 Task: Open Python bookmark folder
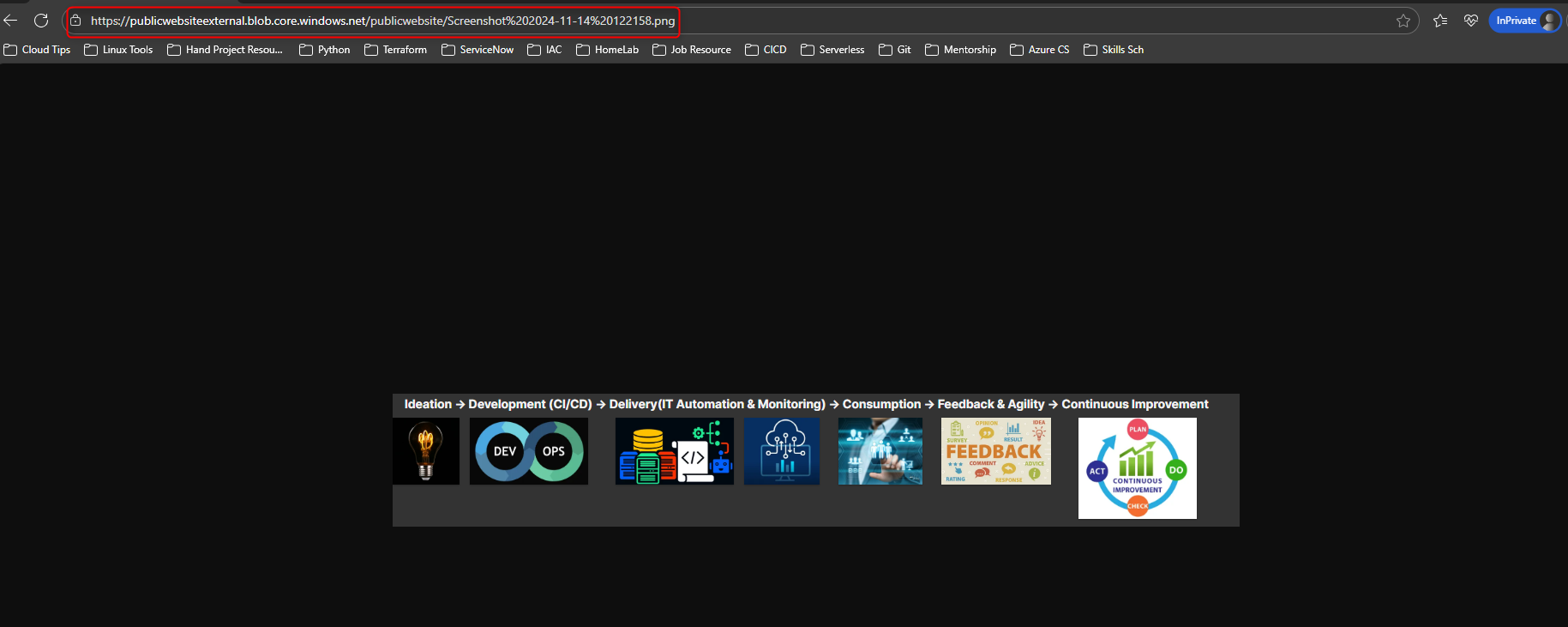click(324, 50)
